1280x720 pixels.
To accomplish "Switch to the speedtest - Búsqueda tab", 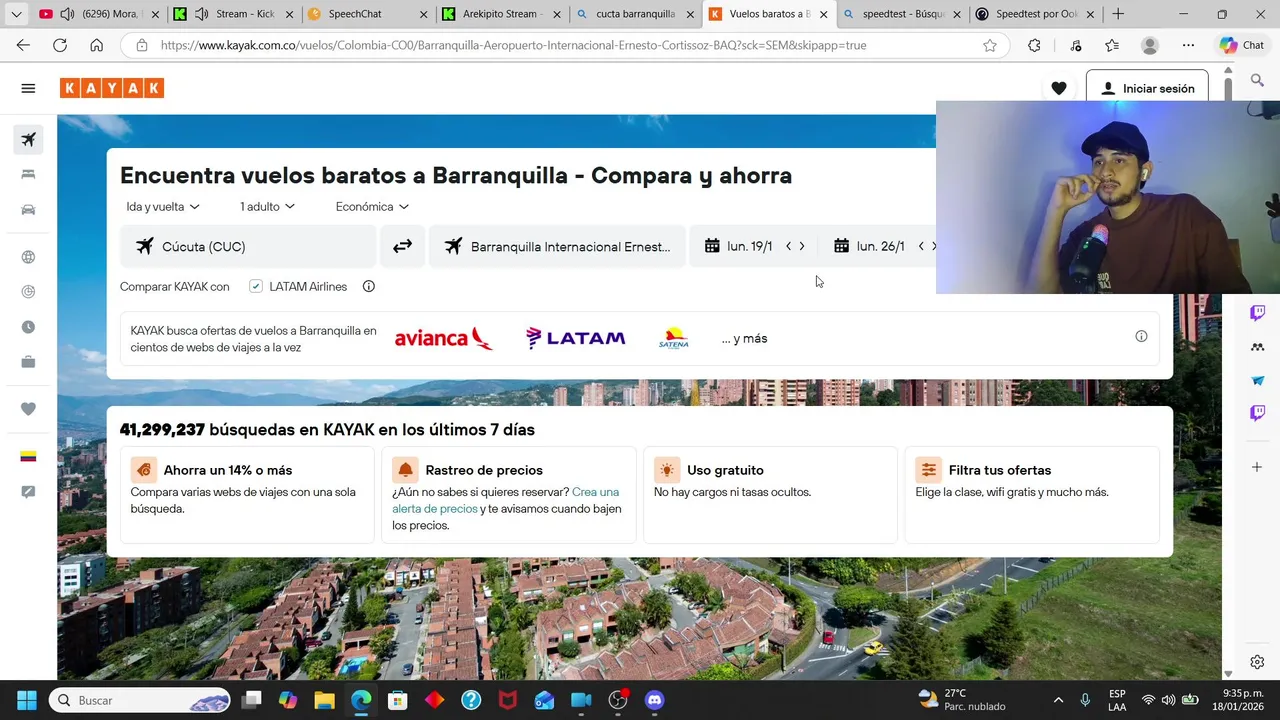I will point(901,14).
